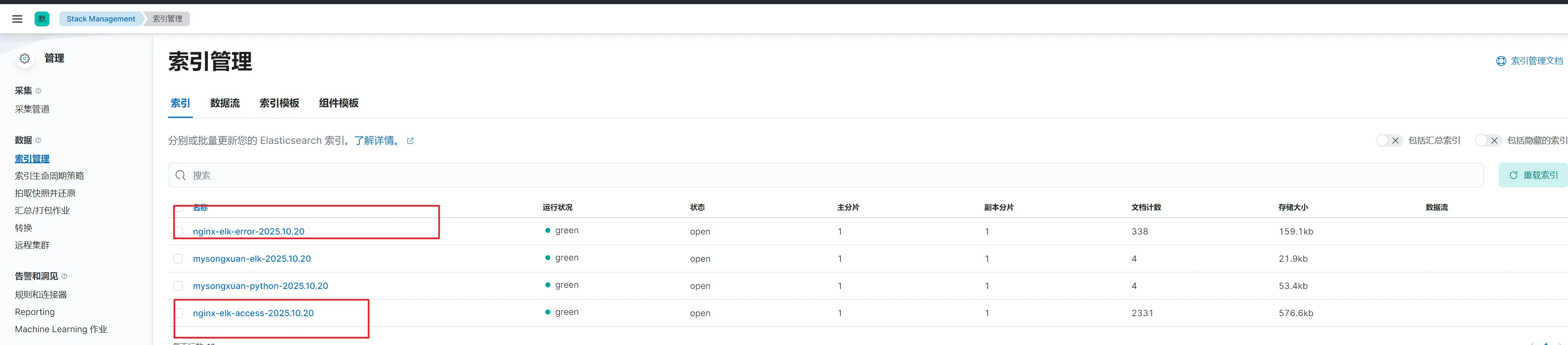Select checkbox for mysongxuan-python-2025.10.20

[178, 286]
